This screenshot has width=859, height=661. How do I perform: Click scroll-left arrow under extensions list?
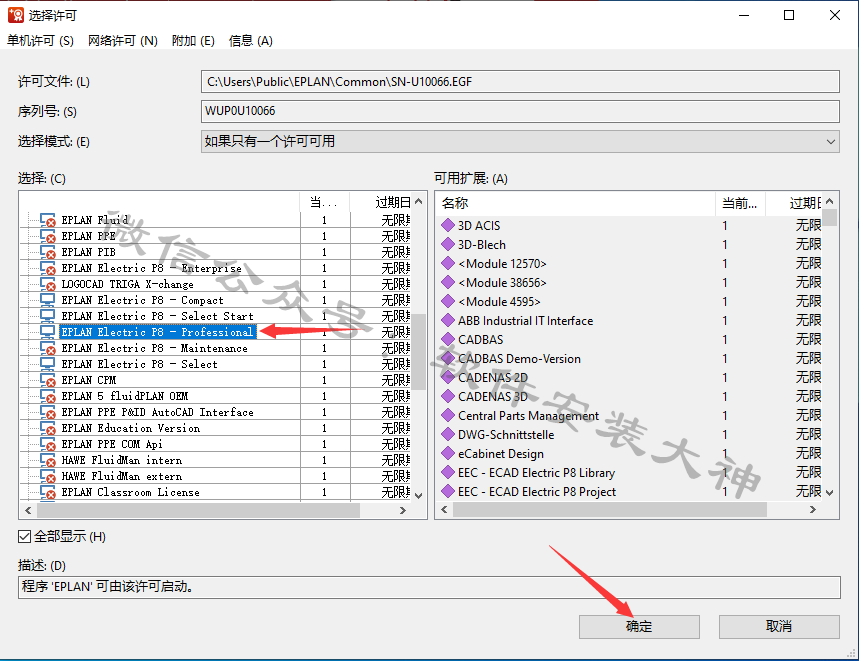444,510
